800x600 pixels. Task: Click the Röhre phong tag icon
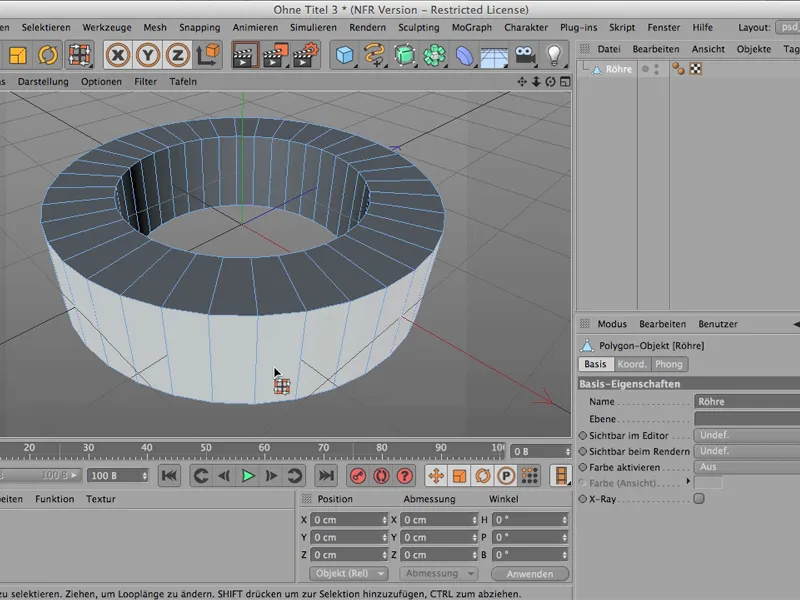pos(678,69)
